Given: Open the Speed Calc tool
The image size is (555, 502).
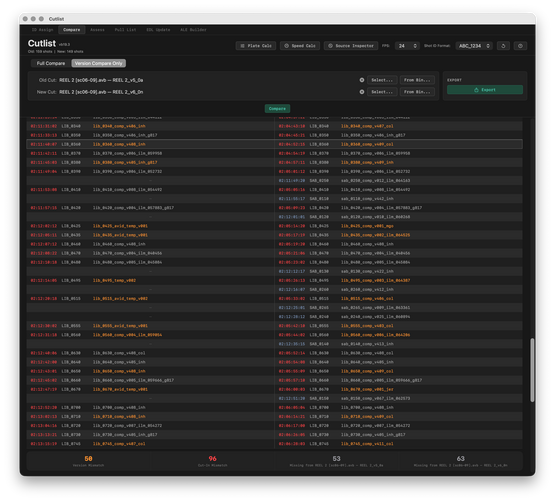Looking at the screenshot, I should [x=300, y=46].
